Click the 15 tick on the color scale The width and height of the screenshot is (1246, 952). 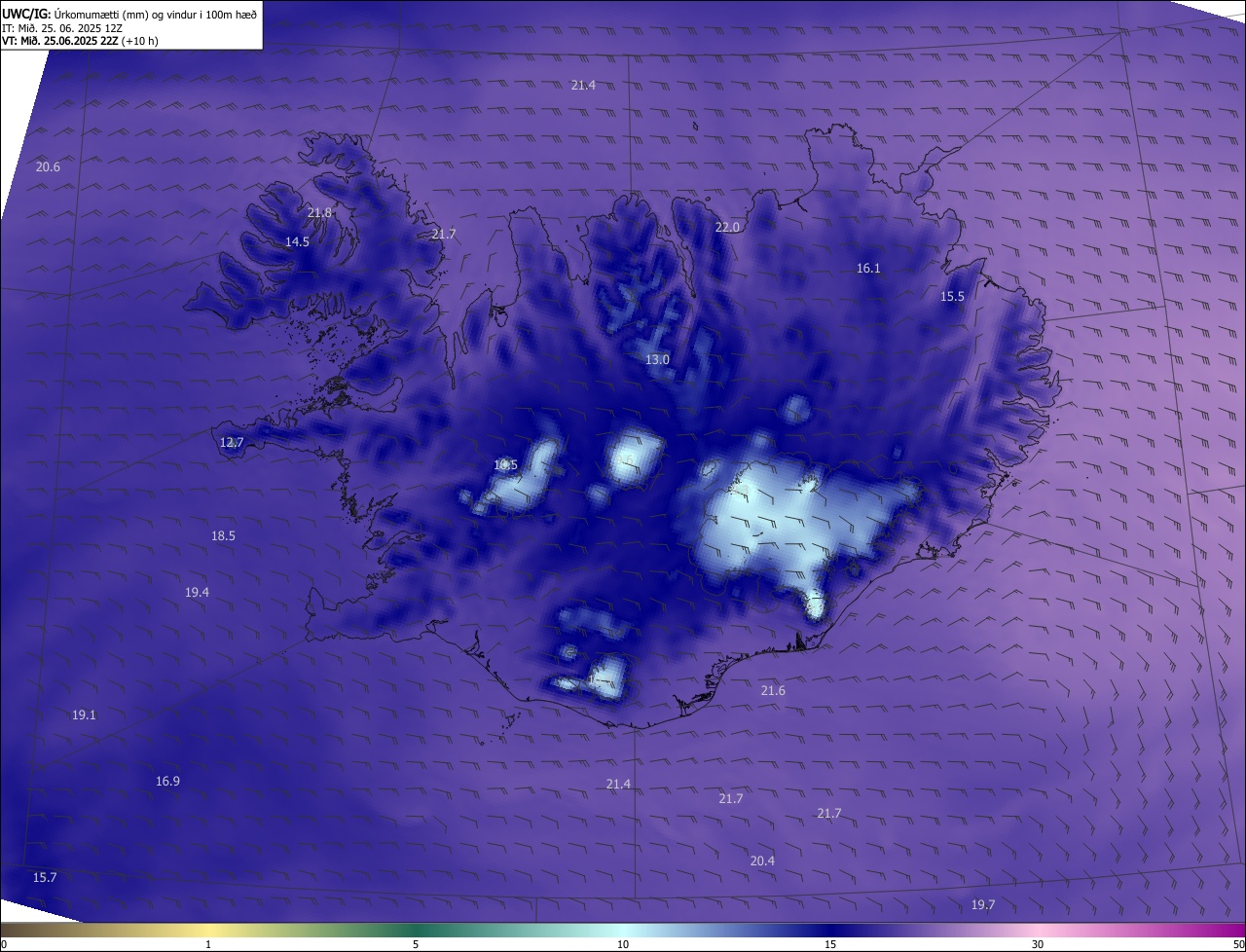pos(830,945)
